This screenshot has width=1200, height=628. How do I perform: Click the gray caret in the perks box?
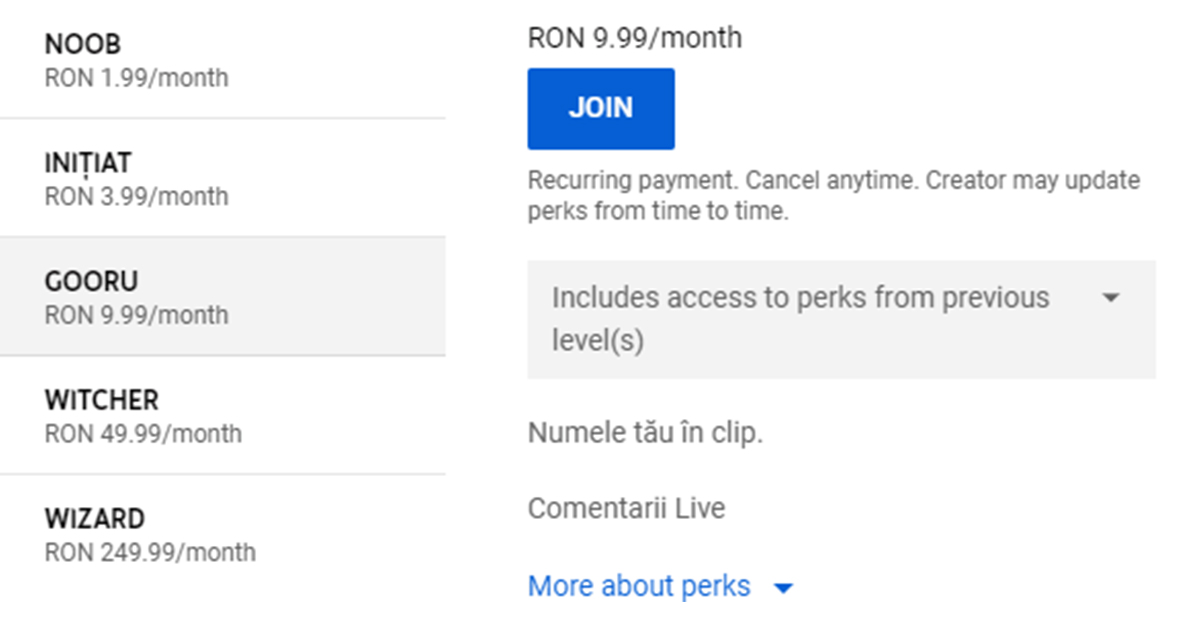coord(1110,298)
